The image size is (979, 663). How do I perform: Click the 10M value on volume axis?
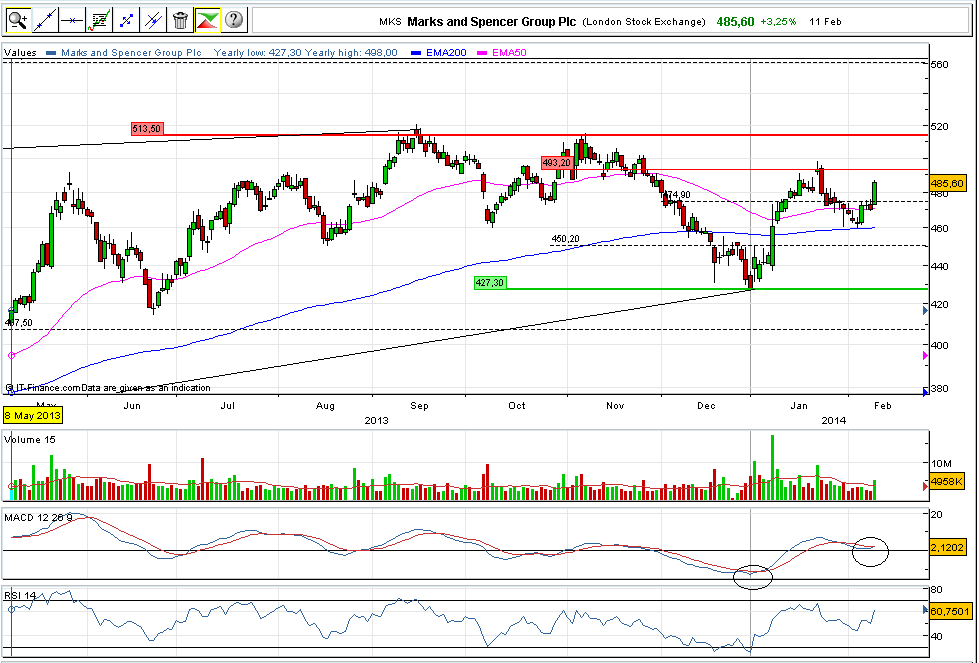[942, 464]
